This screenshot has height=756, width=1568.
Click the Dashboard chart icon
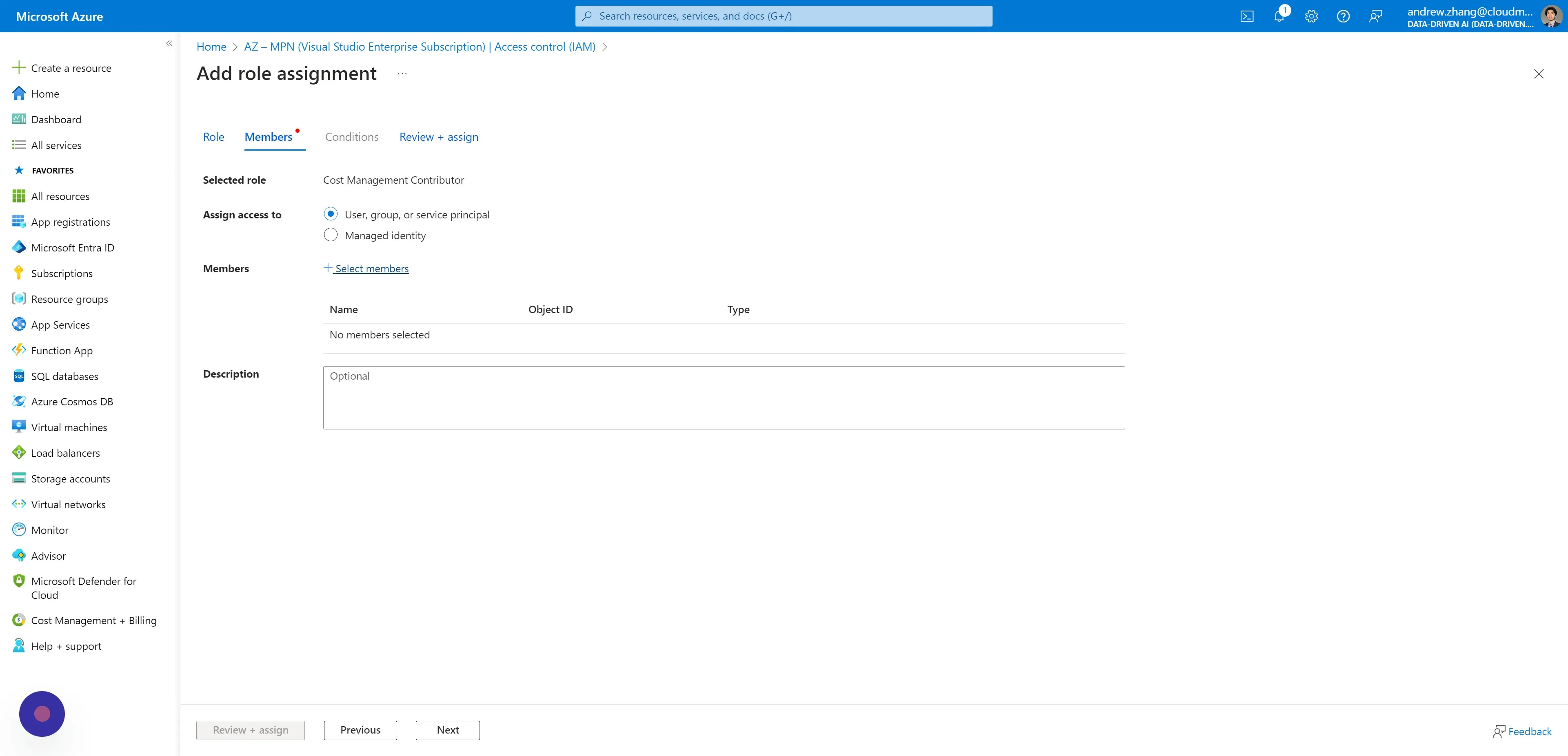[19, 119]
